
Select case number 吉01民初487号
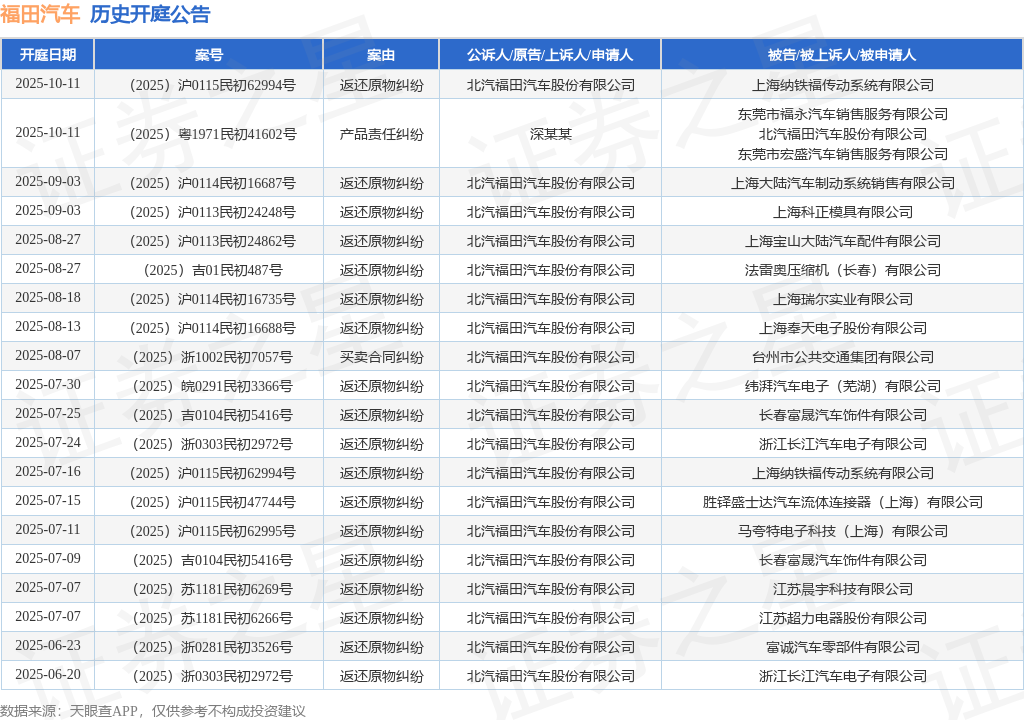pyautogui.click(x=213, y=270)
